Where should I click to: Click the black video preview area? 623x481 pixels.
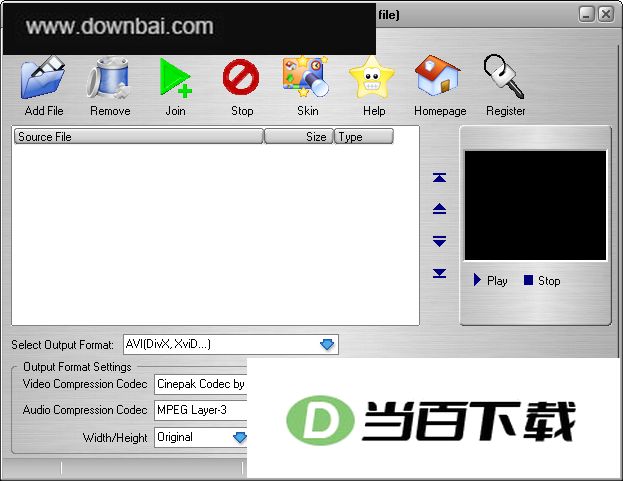[x=535, y=205]
